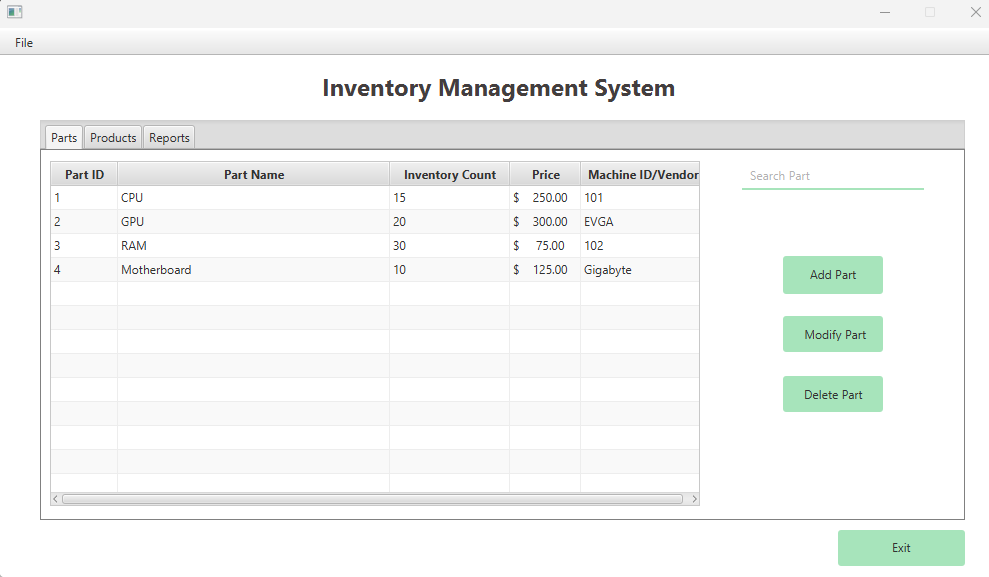Screen dimensions: 989x577
Task: Click inventory count 10 cell
Action: pyautogui.click(x=450, y=270)
